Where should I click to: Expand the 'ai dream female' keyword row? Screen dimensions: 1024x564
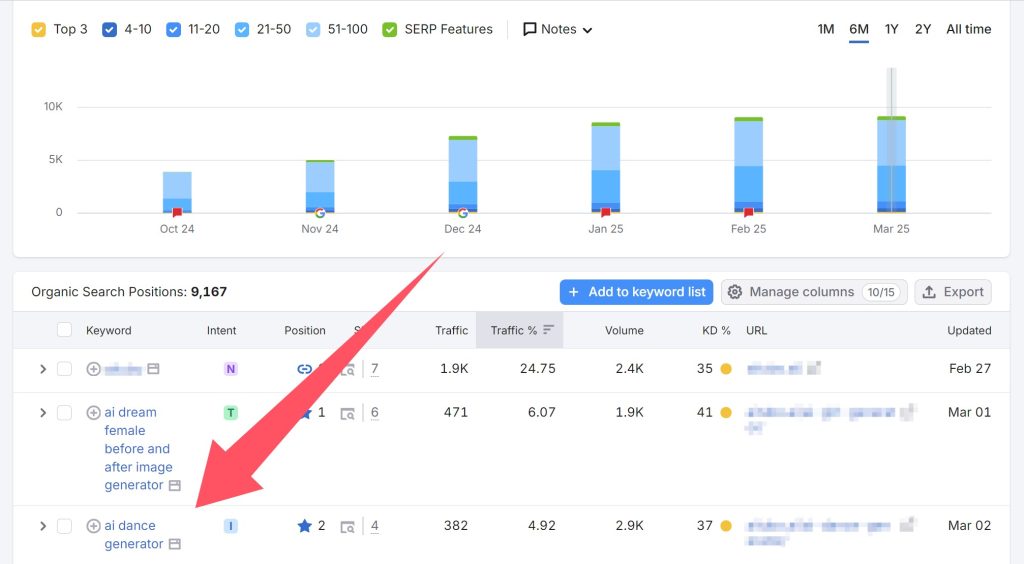[x=42, y=413]
